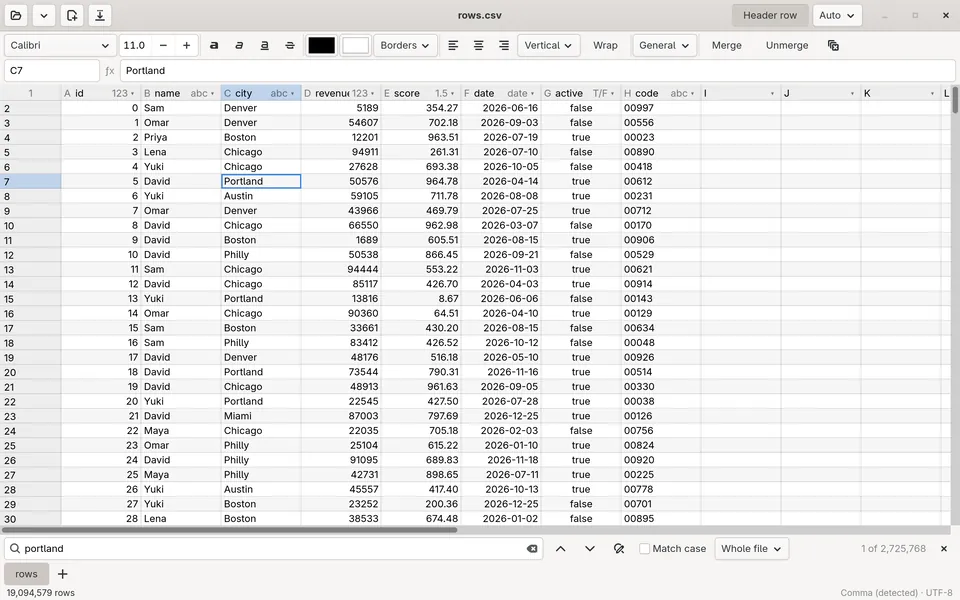The image size is (960, 600).
Task: Open the code column filter arrow
Action: pos(692,94)
